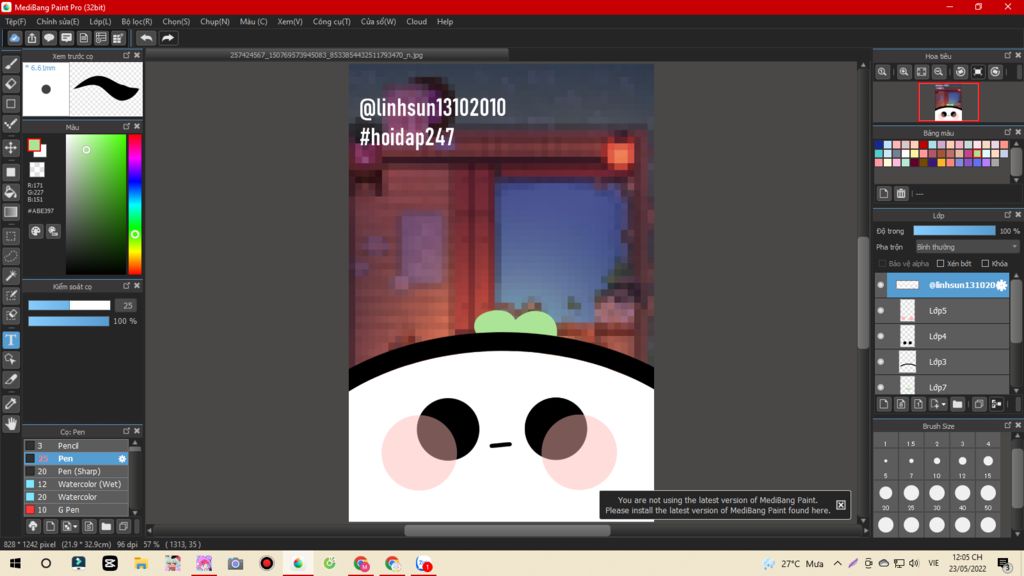Viewport: 1024px width, 576px height.
Task: Click horizontal canvas scrollbar
Action: point(507,530)
